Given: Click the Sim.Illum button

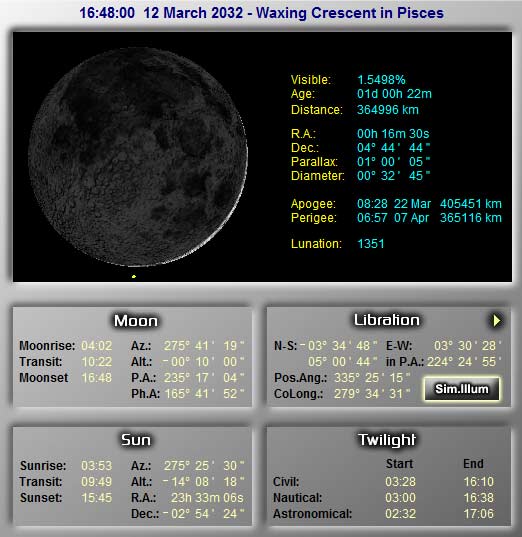Looking at the screenshot, I should (462, 389).
